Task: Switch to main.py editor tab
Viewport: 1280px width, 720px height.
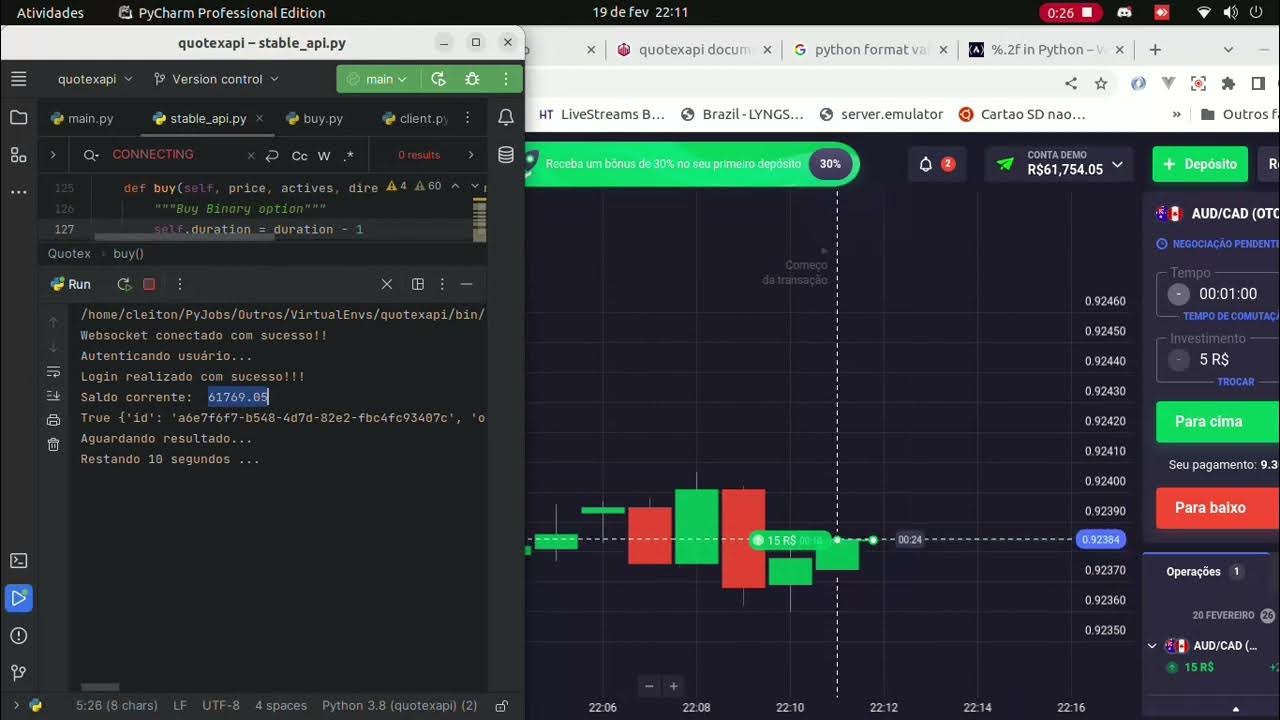Action: [x=82, y=118]
